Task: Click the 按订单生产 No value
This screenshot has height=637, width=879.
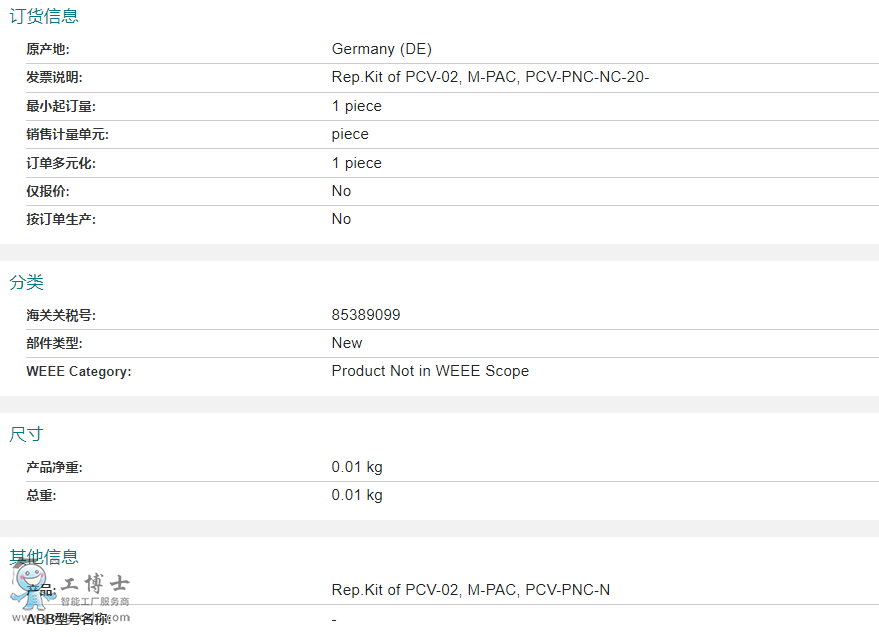Action: click(341, 219)
